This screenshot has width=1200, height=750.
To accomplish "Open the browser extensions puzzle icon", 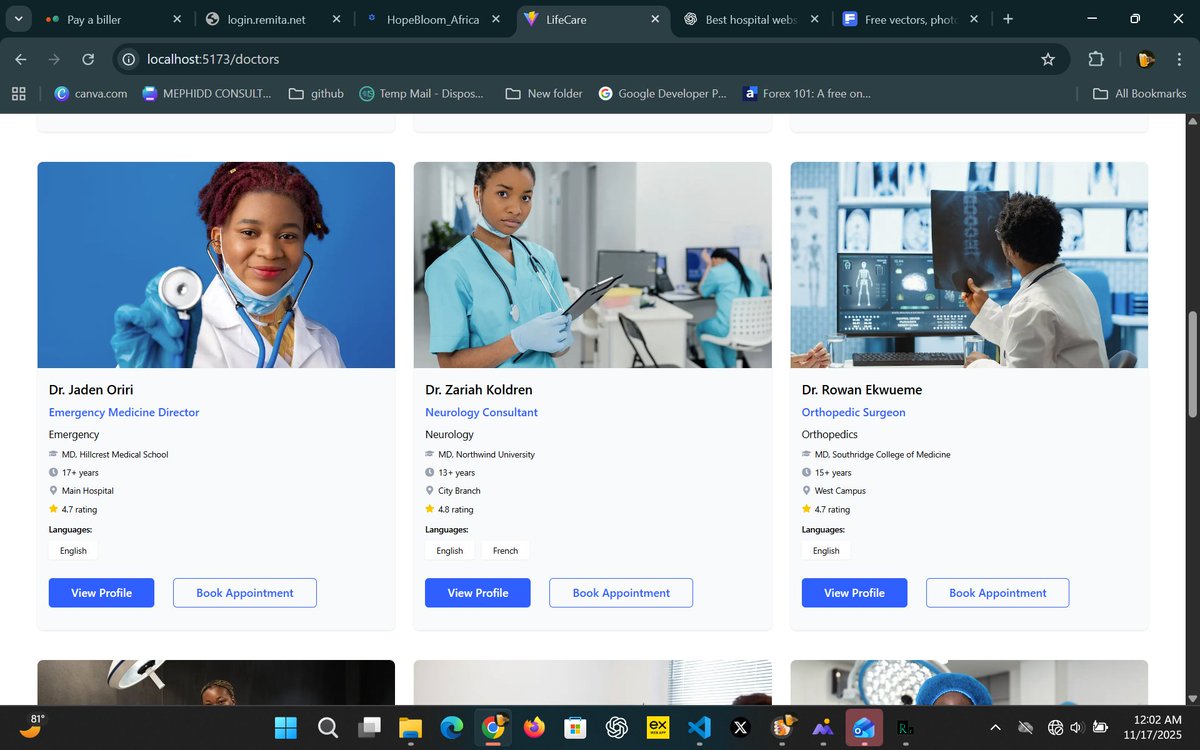I will 1096,60.
